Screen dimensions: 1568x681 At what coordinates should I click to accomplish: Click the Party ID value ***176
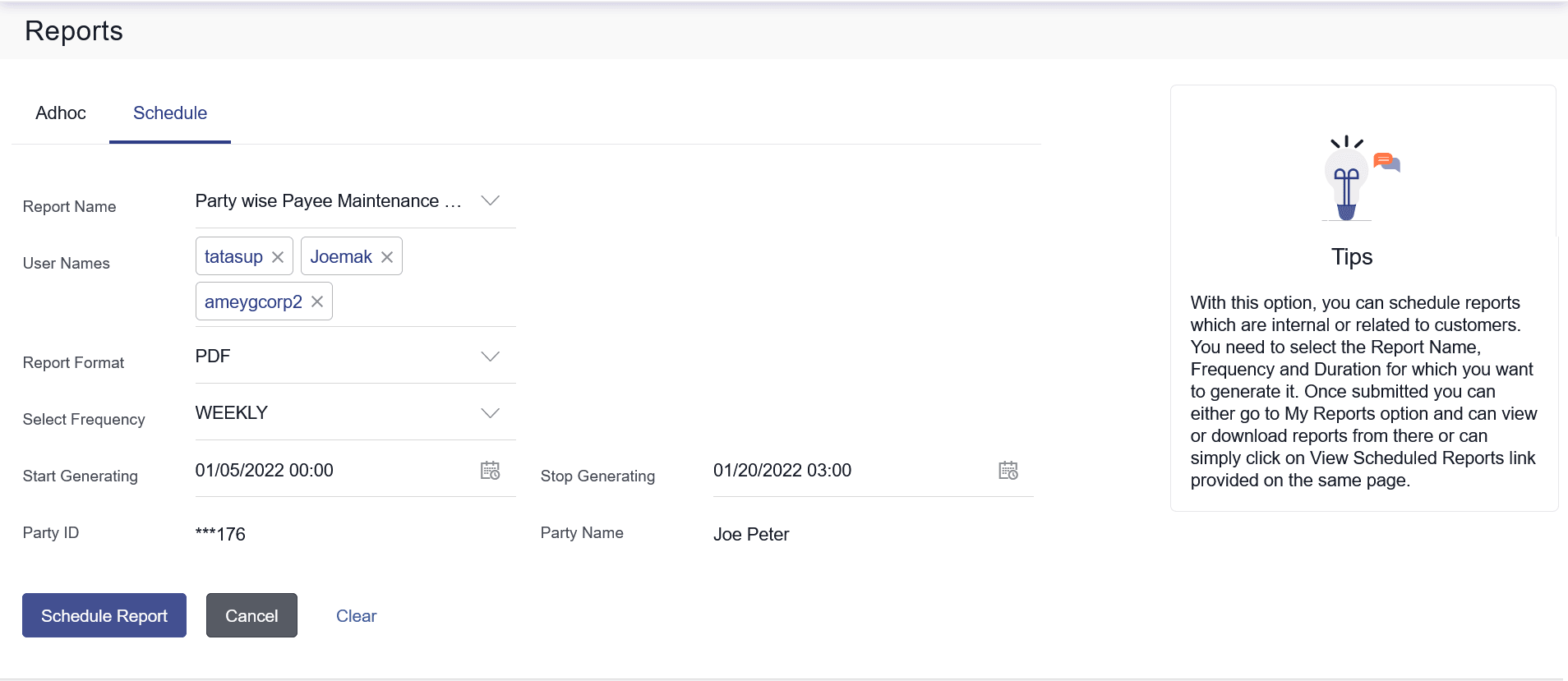[x=220, y=535]
